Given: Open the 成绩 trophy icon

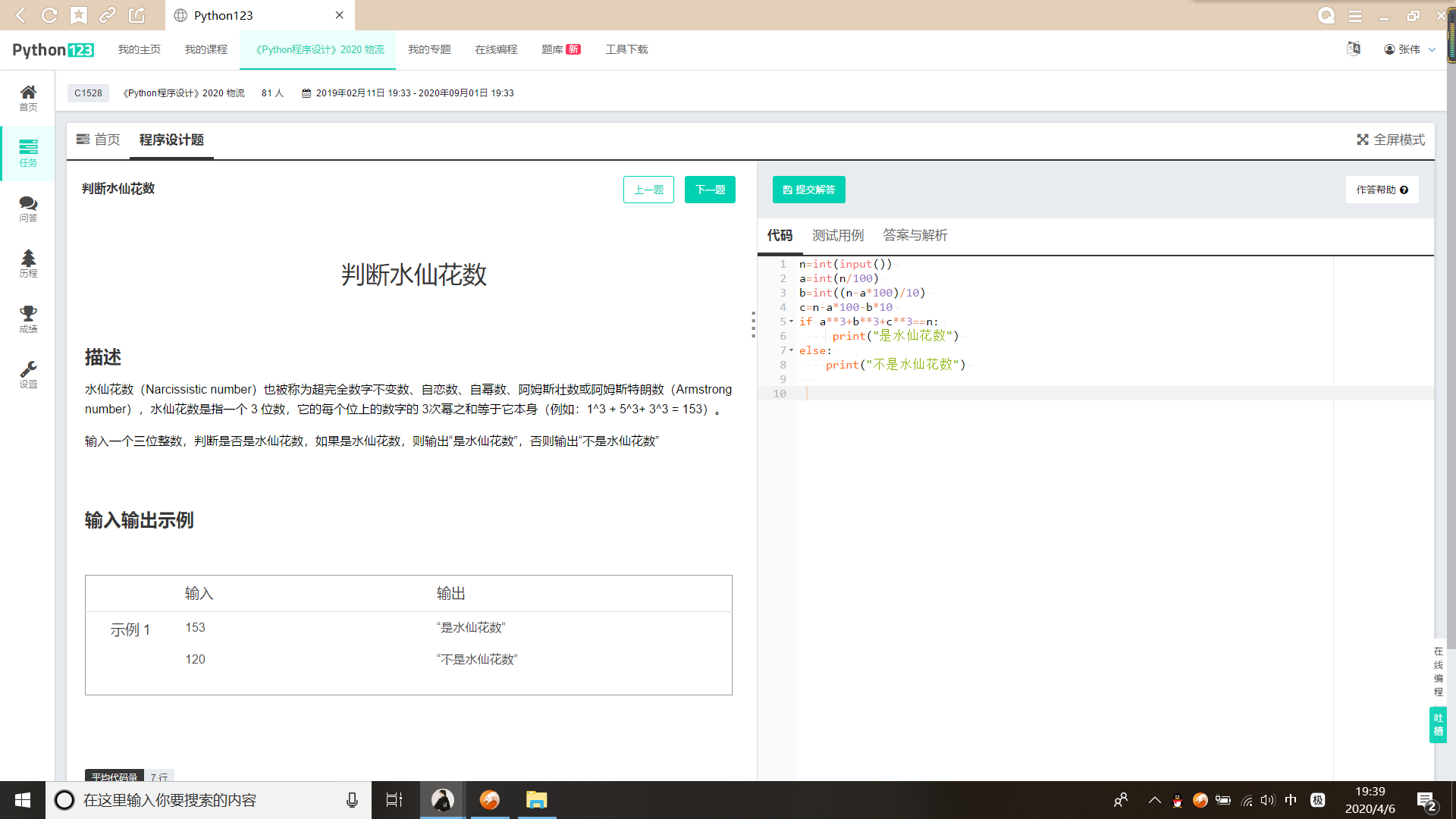Looking at the screenshot, I should pyautogui.click(x=28, y=318).
